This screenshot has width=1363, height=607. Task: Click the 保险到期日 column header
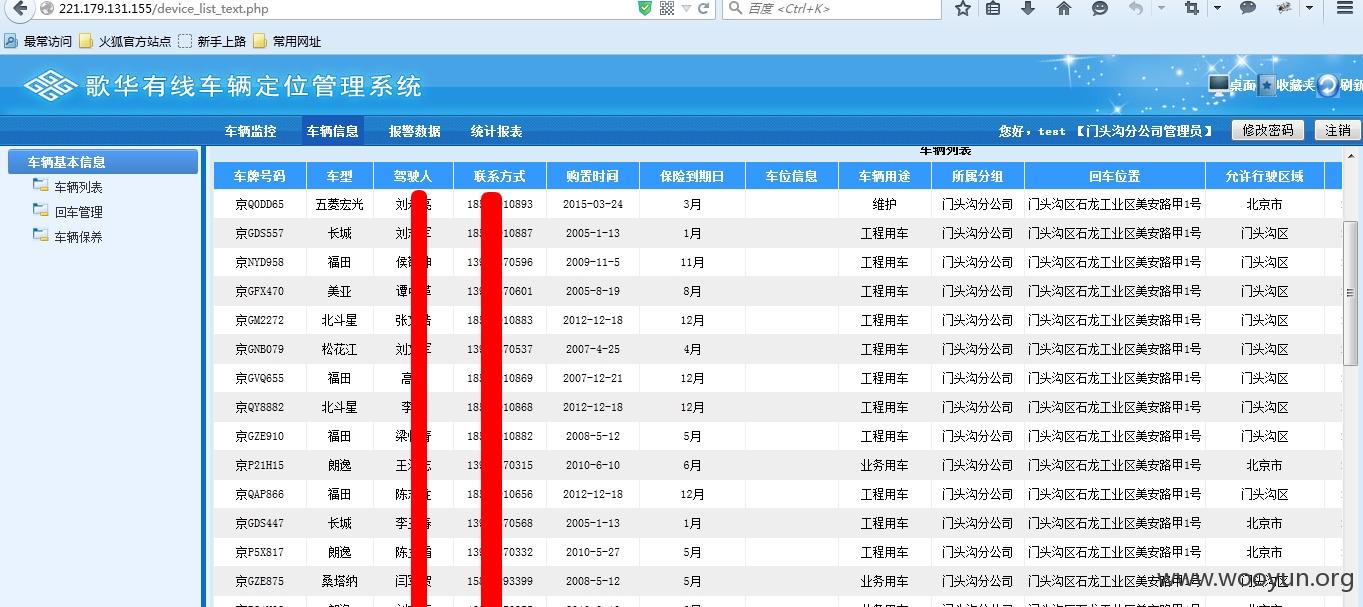tap(692, 176)
